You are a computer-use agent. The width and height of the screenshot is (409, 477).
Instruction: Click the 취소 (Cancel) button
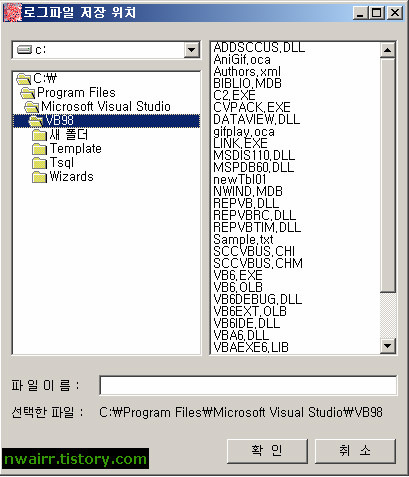tap(355, 451)
